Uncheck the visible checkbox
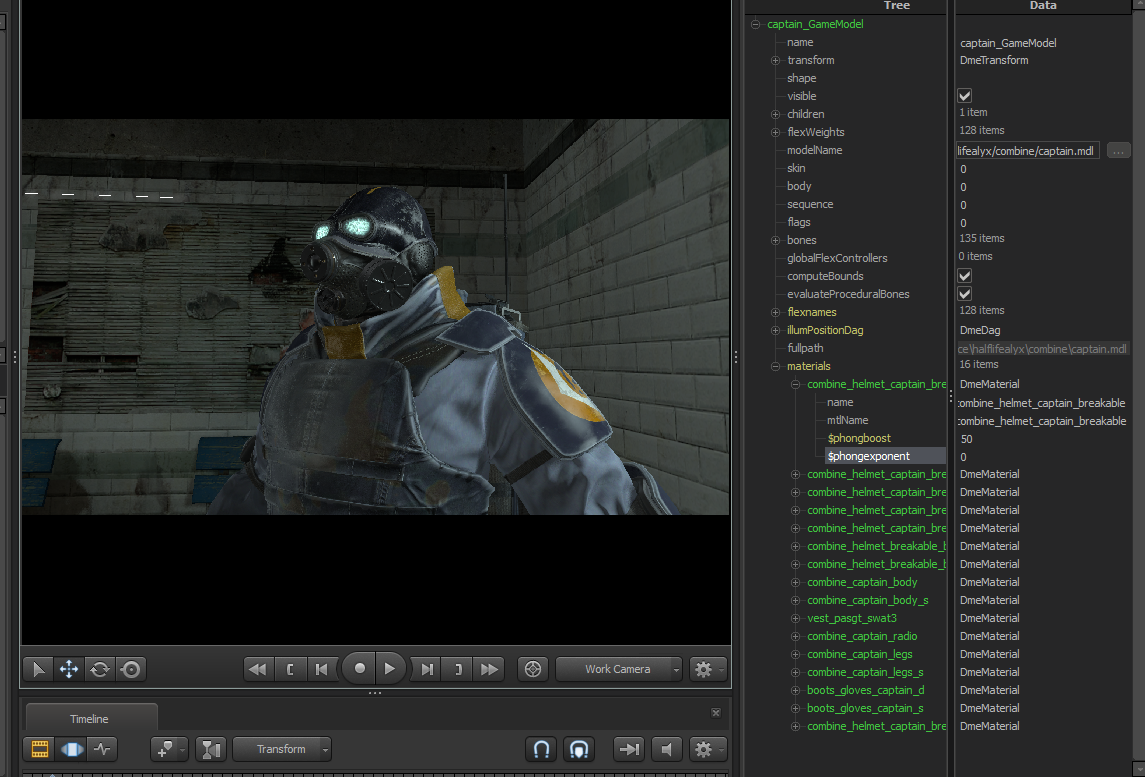 coord(965,96)
